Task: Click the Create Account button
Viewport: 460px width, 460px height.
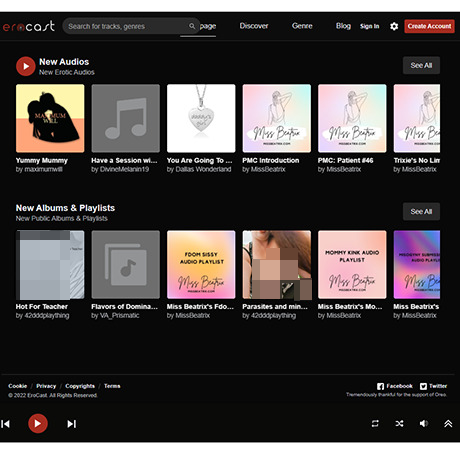Action: [x=429, y=26]
